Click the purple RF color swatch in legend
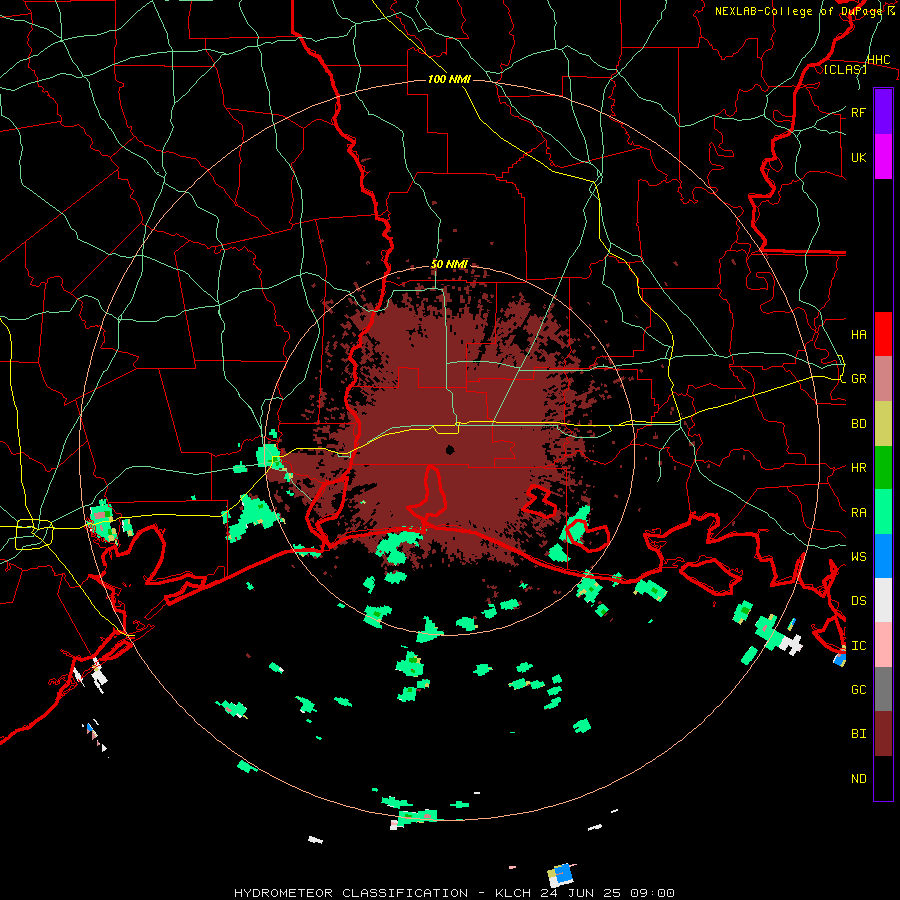The height and width of the screenshot is (900, 900). [x=883, y=112]
